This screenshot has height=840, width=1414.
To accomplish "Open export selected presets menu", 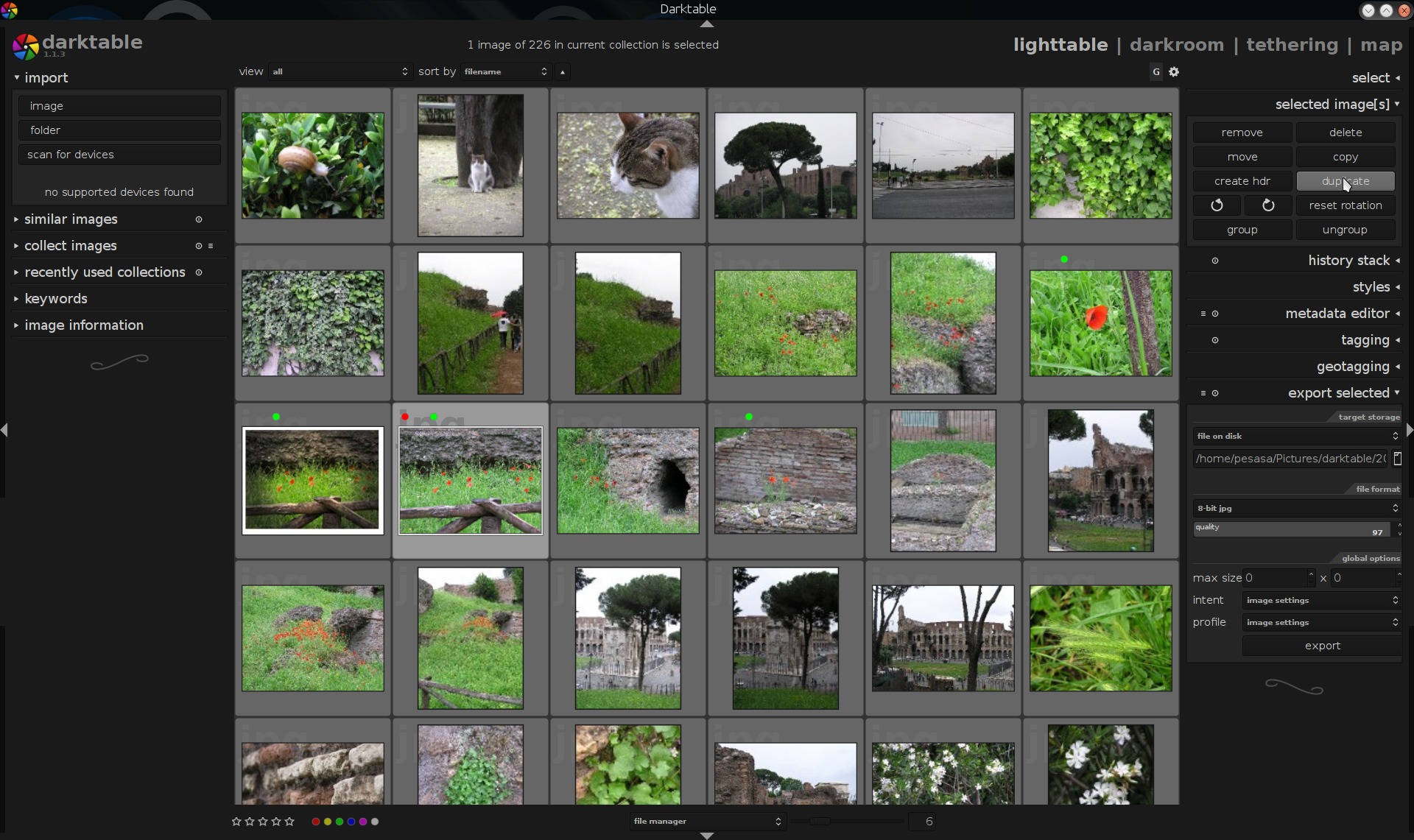I will 1203,393.
